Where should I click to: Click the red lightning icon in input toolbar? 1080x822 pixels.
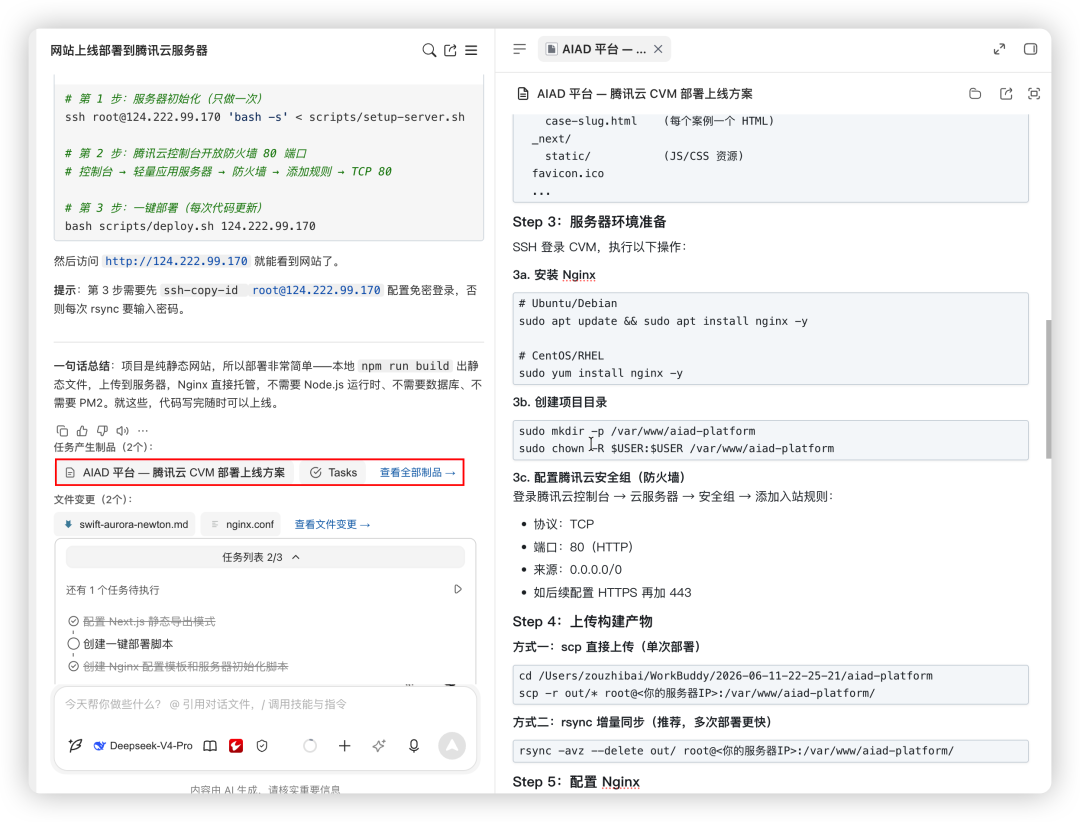(x=236, y=746)
